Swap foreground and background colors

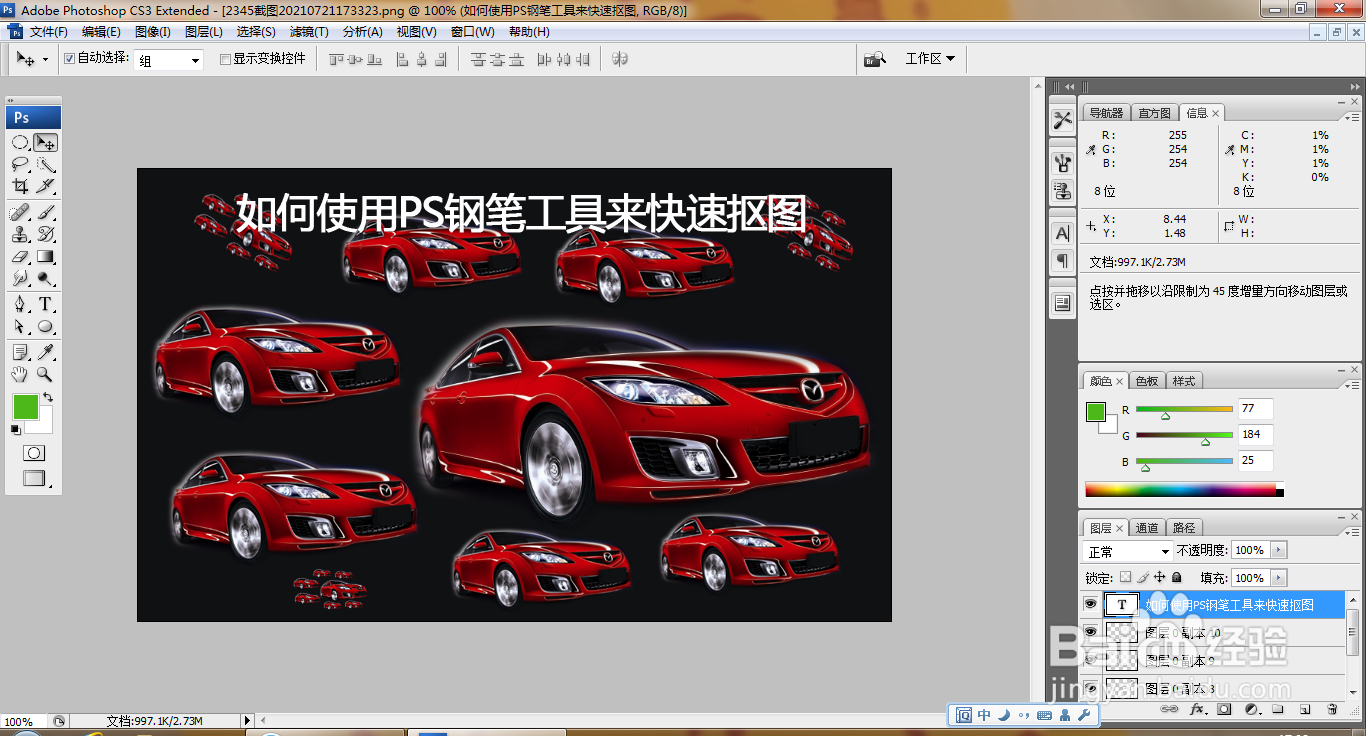pyautogui.click(x=48, y=397)
